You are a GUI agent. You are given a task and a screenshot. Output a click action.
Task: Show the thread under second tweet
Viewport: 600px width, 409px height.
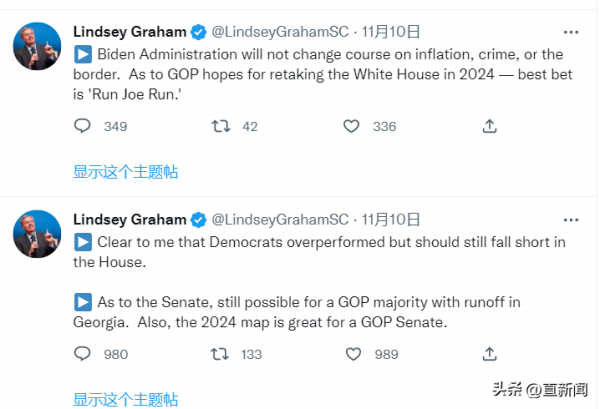coord(126,399)
